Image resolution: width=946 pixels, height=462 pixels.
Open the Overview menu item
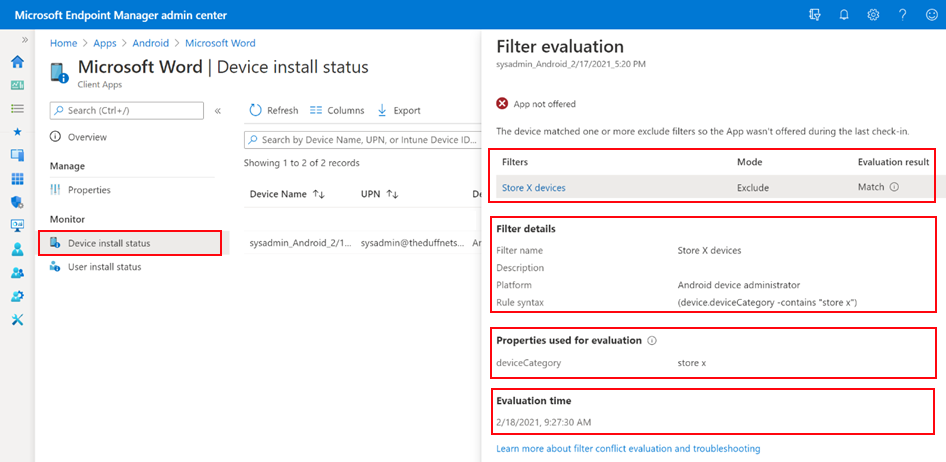(87, 137)
